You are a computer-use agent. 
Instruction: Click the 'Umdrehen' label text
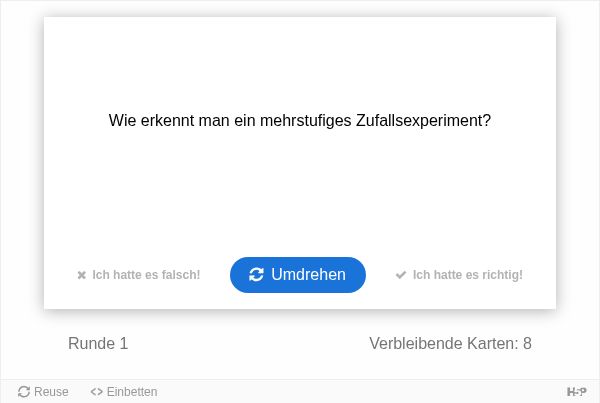308,274
